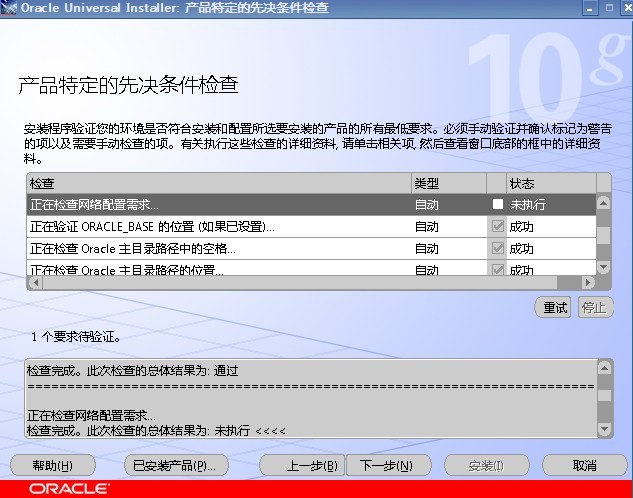This screenshot has height=498, width=633.
Task: Click the 停止 stop button
Action: pyautogui.click(x=595, y=308)
